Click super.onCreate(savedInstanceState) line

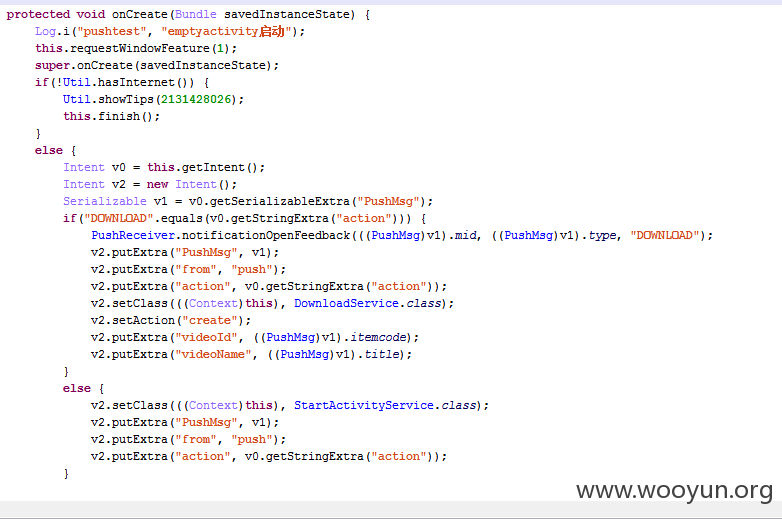point(157,65)
